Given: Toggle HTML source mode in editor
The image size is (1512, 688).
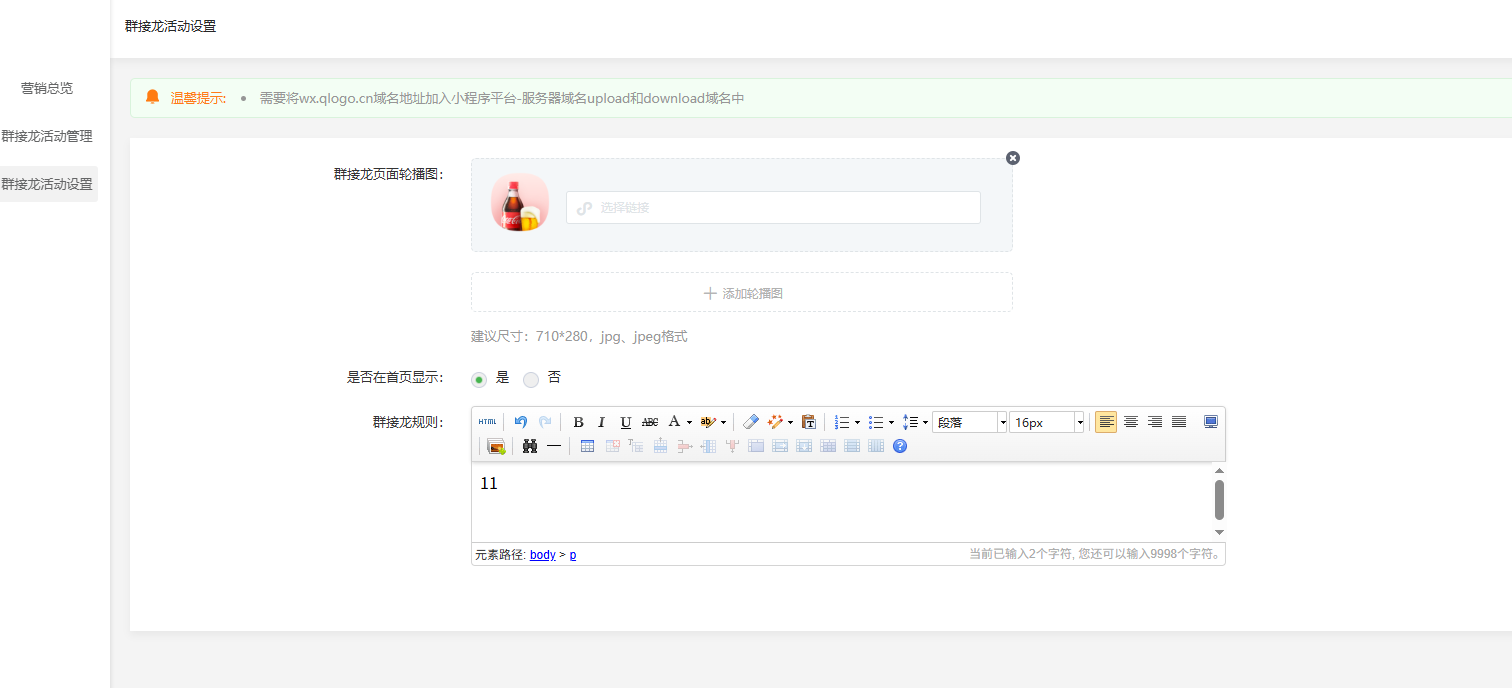Looking at the screenshot, I should pyautogui.click(x=487, y=422).
